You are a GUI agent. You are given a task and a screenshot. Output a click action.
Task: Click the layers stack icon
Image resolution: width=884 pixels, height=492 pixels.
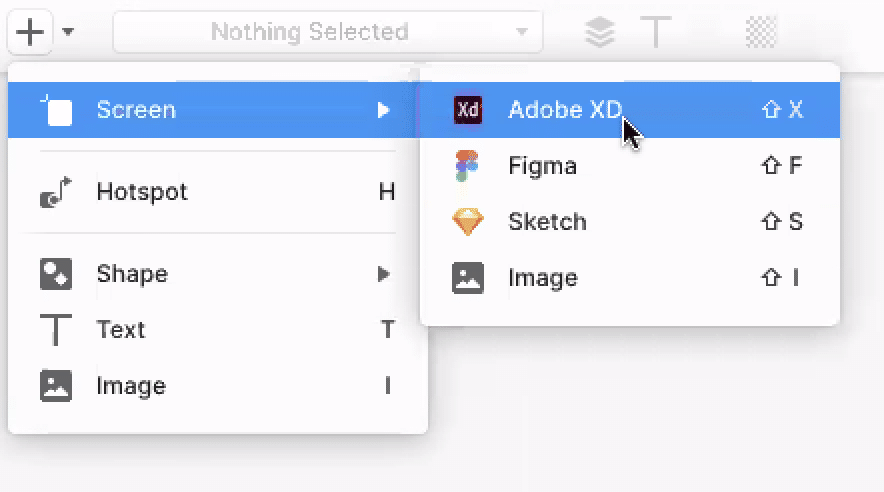click(599, 32)
